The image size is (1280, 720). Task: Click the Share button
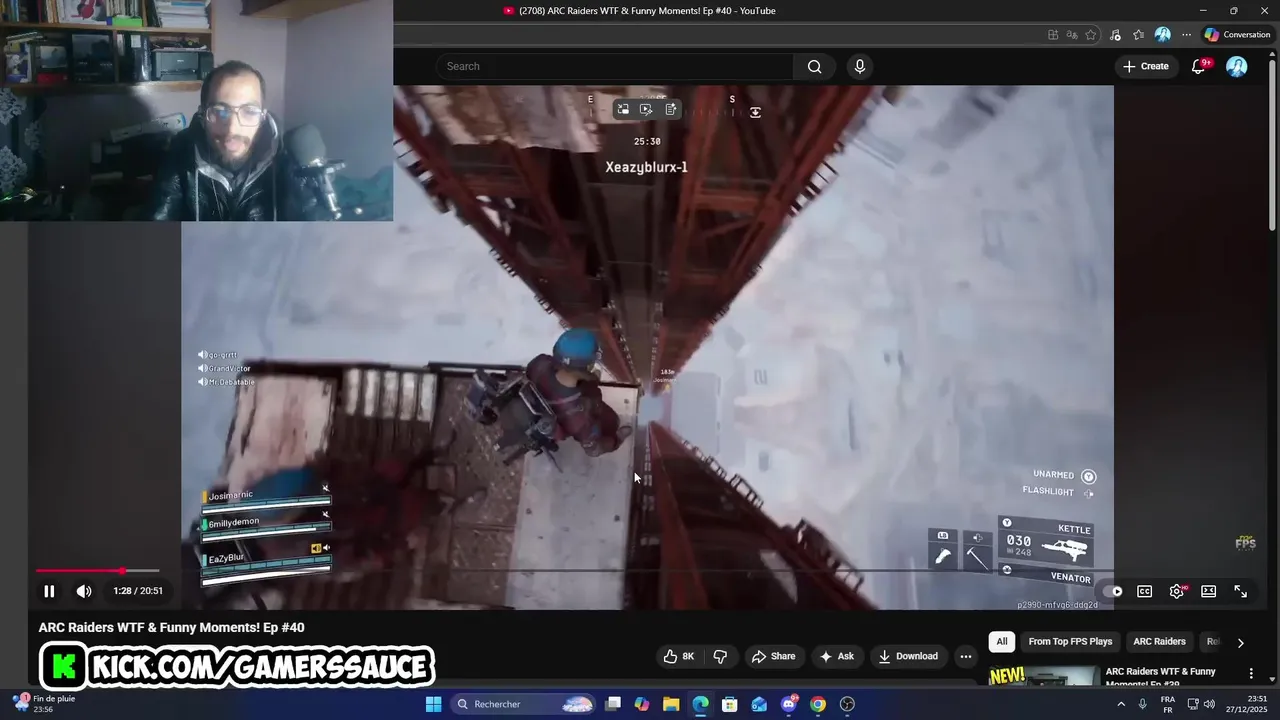[x=774, y=656]
